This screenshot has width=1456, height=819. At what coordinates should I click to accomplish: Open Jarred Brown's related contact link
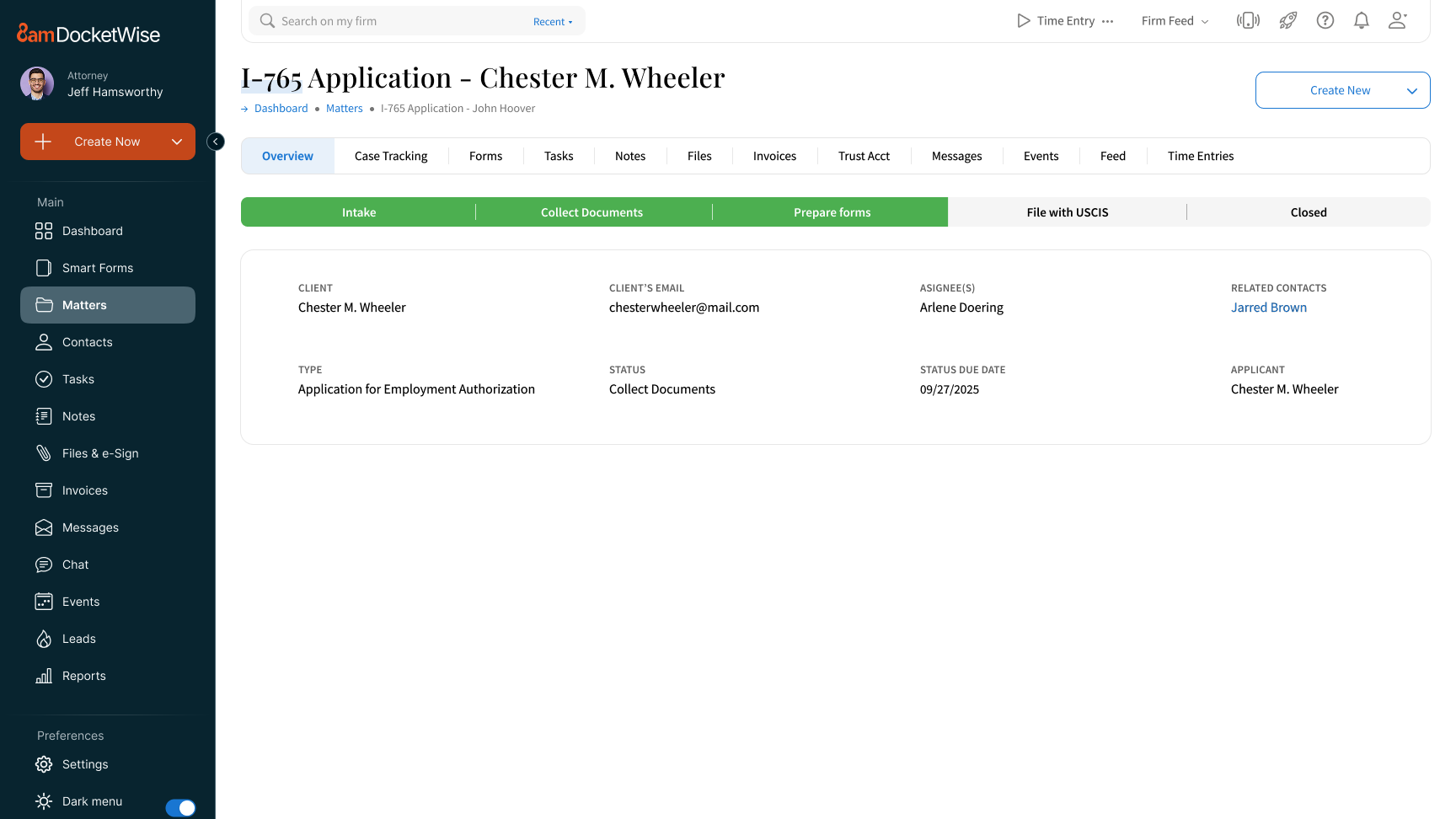(x=1269, y=307)
